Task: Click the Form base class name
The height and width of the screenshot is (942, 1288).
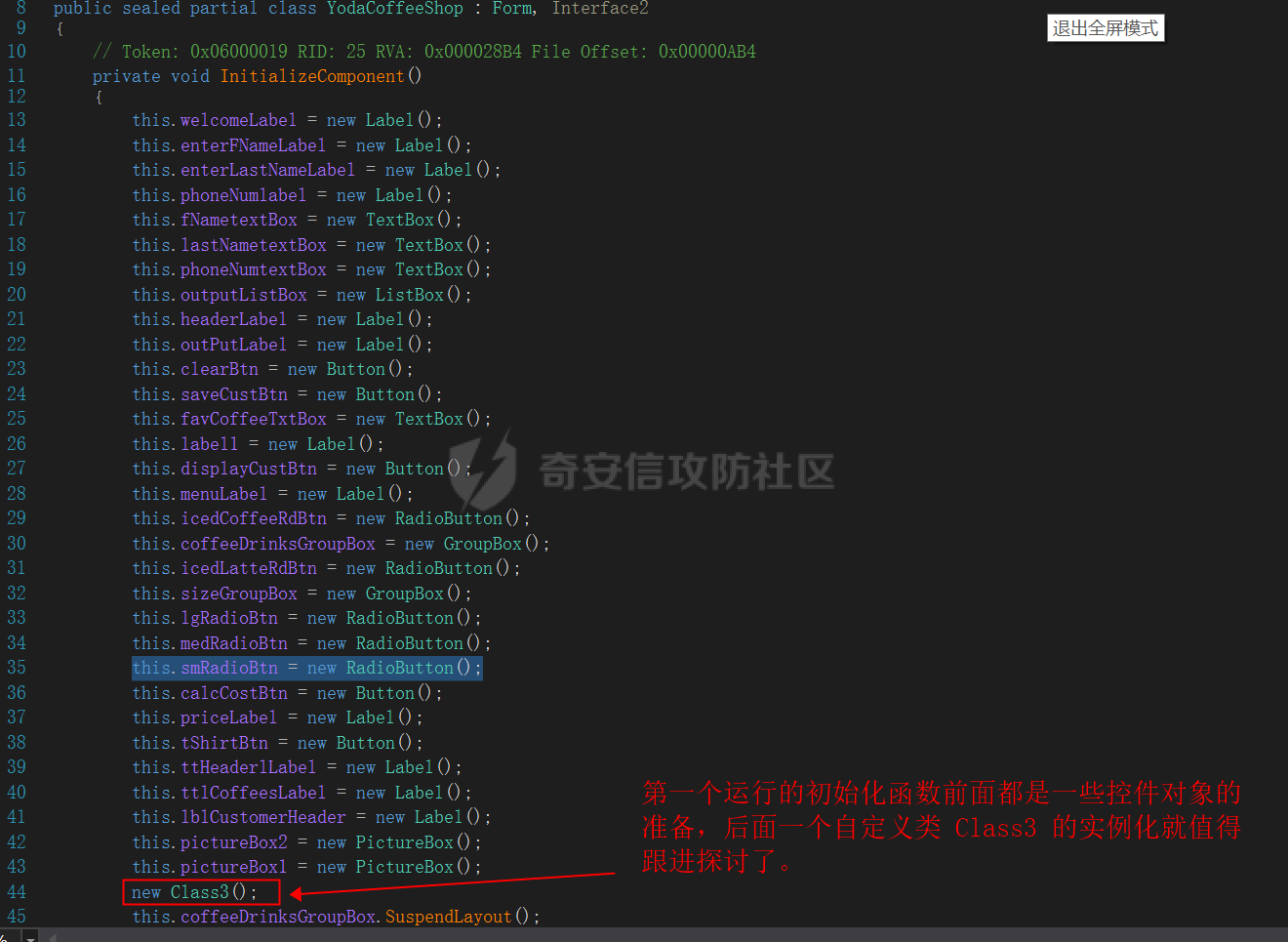Action: 512,8
